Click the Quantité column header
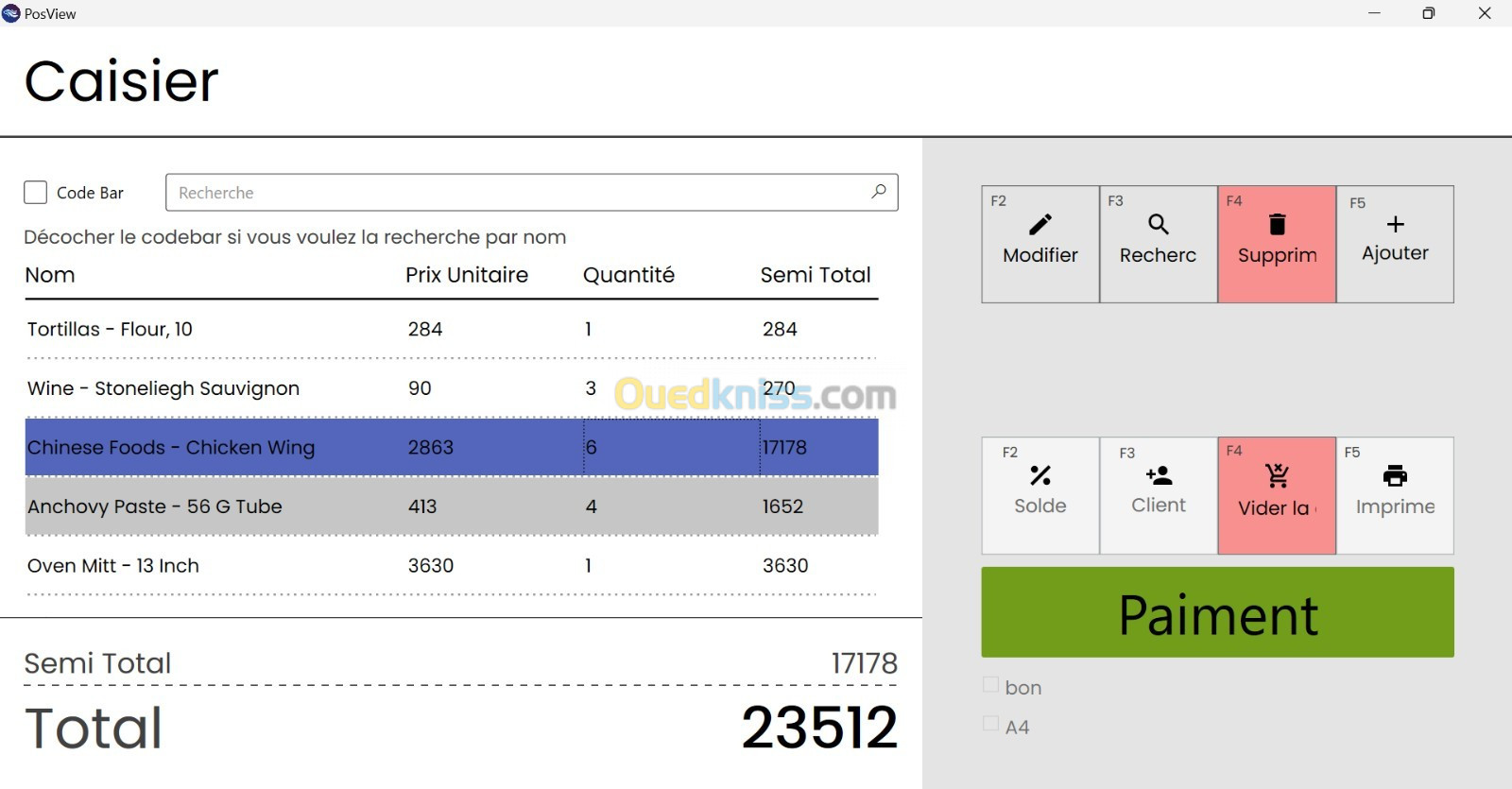Viewport: 1512px width, 789px height. [x=628, y=275]
